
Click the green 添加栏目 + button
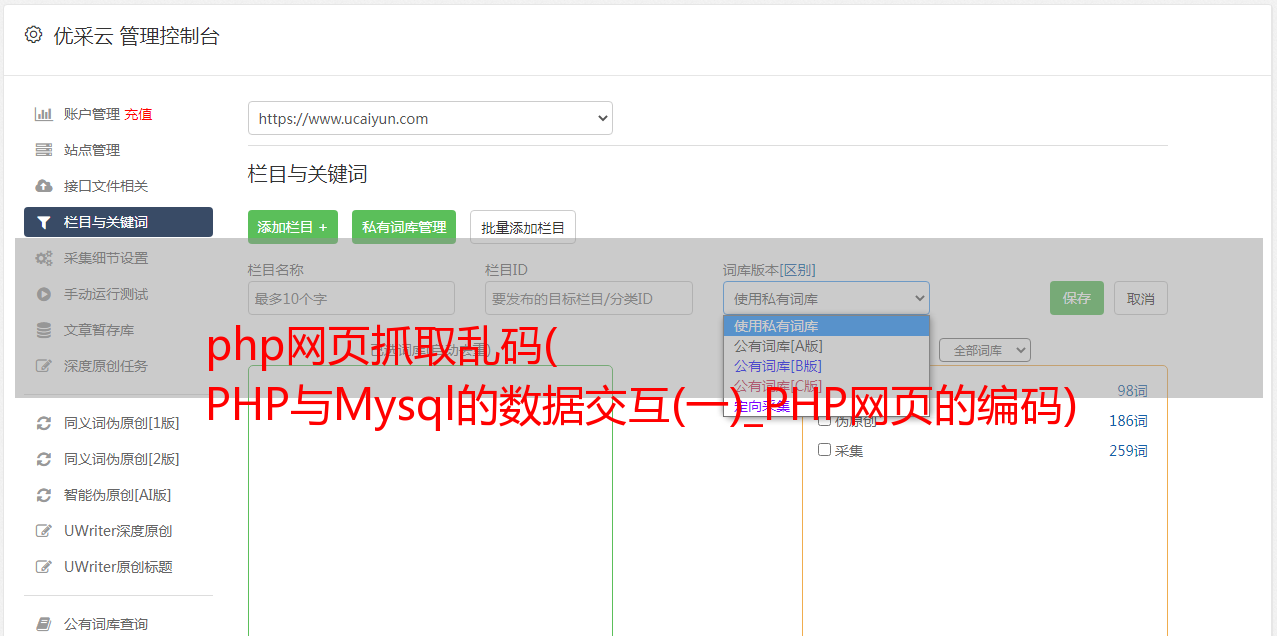pos(293,227)
